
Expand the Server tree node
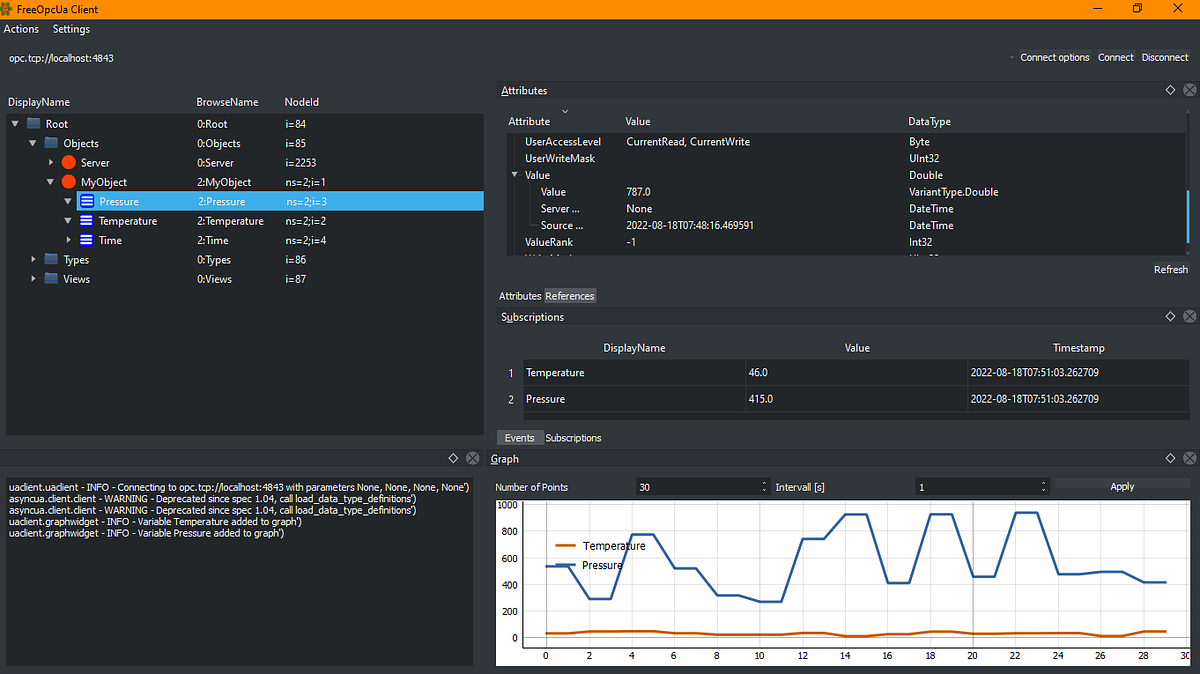pyautogui.click(x=51, y=162)
